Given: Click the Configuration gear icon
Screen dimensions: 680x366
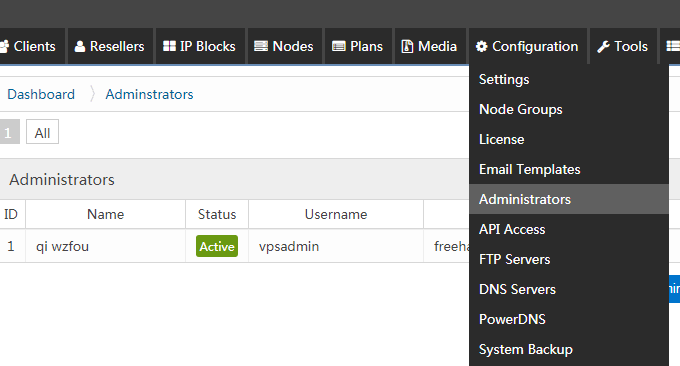Looking at the screenshot, I should pos(481,46).
